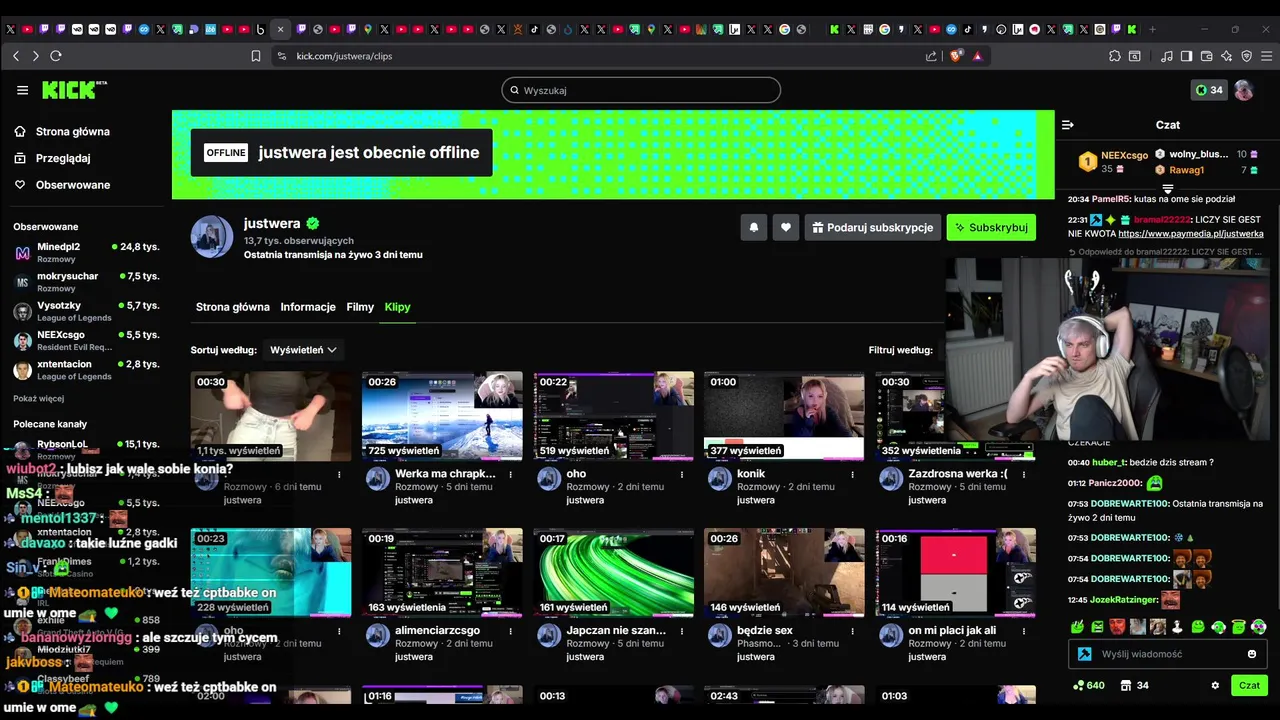The height and width of the screenshot is (720, 1280).
Task: Open followed channel mokrysuchar
Action: (86, 281)
